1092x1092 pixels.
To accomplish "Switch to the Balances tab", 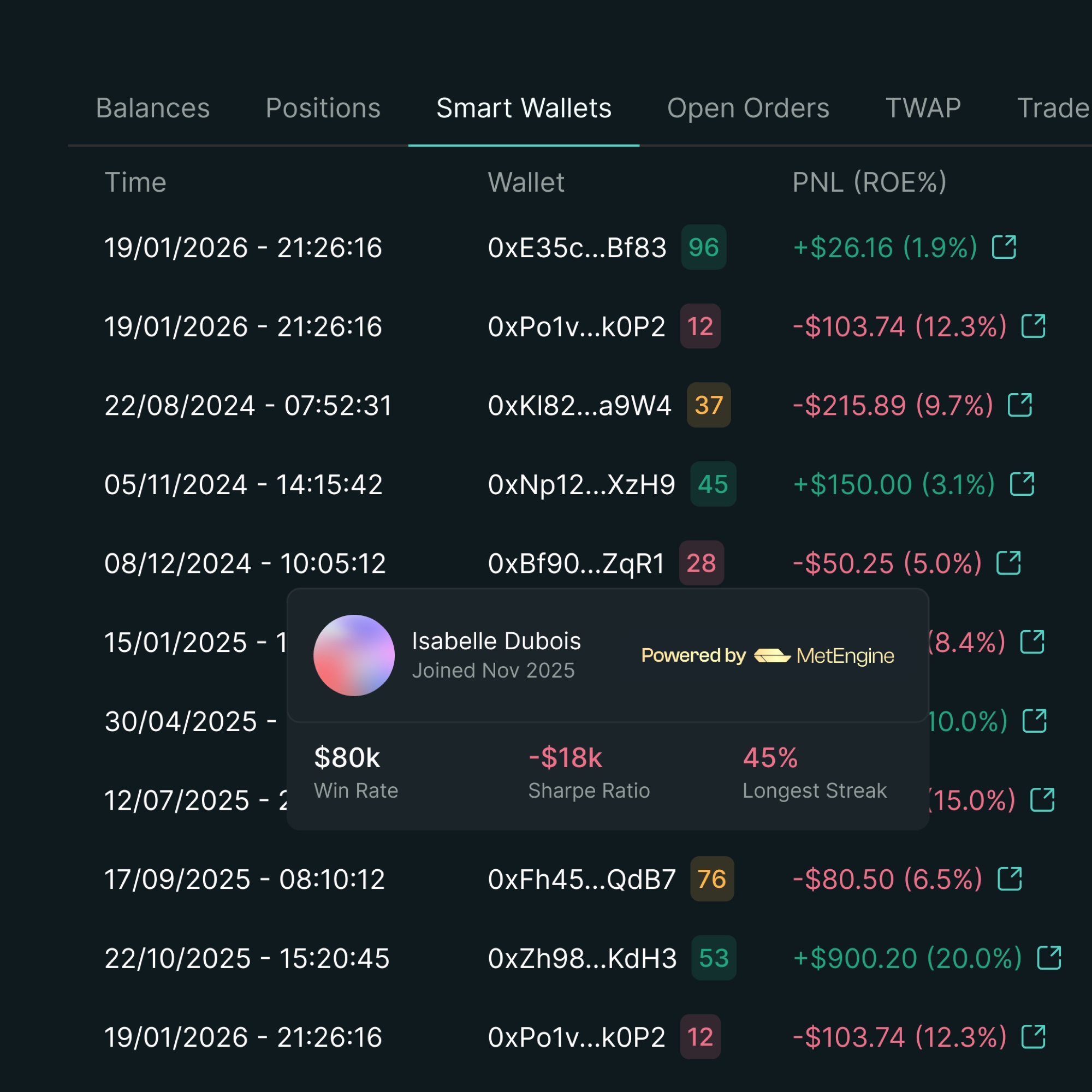I will (x=153, y=108).
